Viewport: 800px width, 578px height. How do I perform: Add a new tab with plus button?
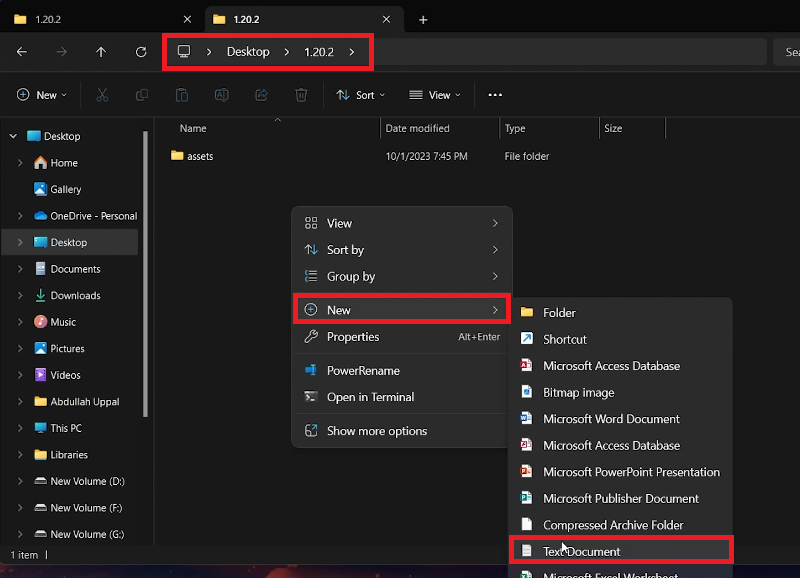click(423, 19)
